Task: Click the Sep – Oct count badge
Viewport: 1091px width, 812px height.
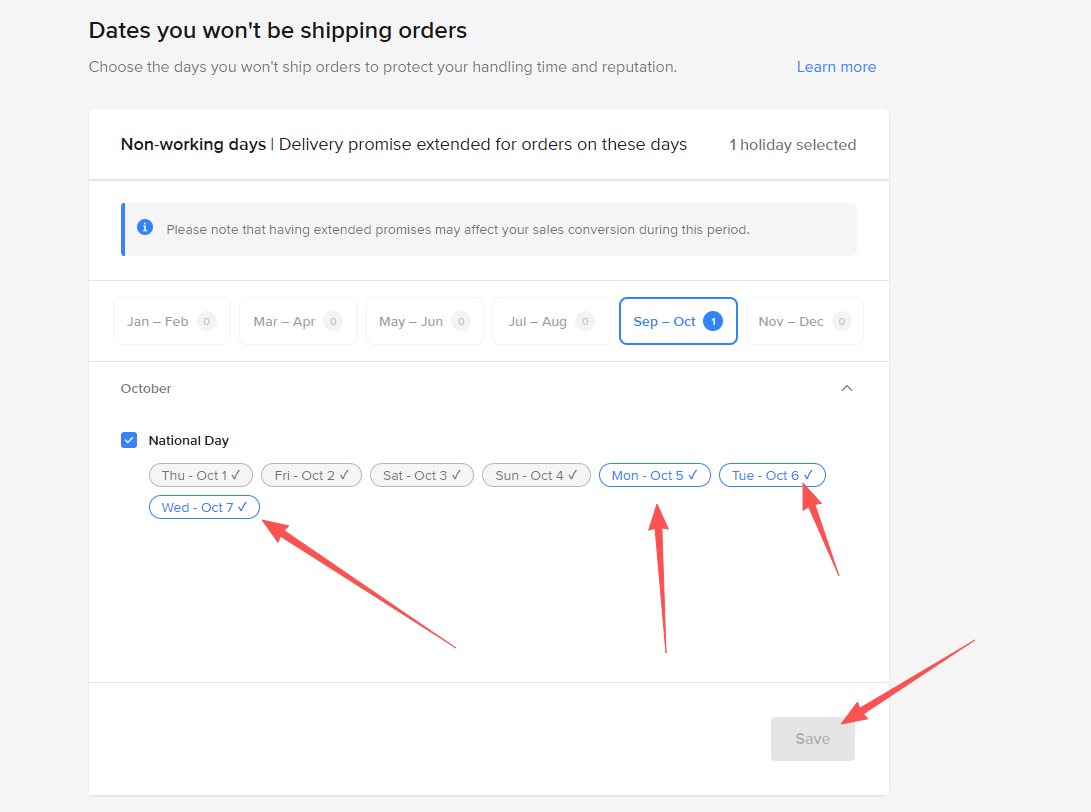Action: click(x=712, y=321)
